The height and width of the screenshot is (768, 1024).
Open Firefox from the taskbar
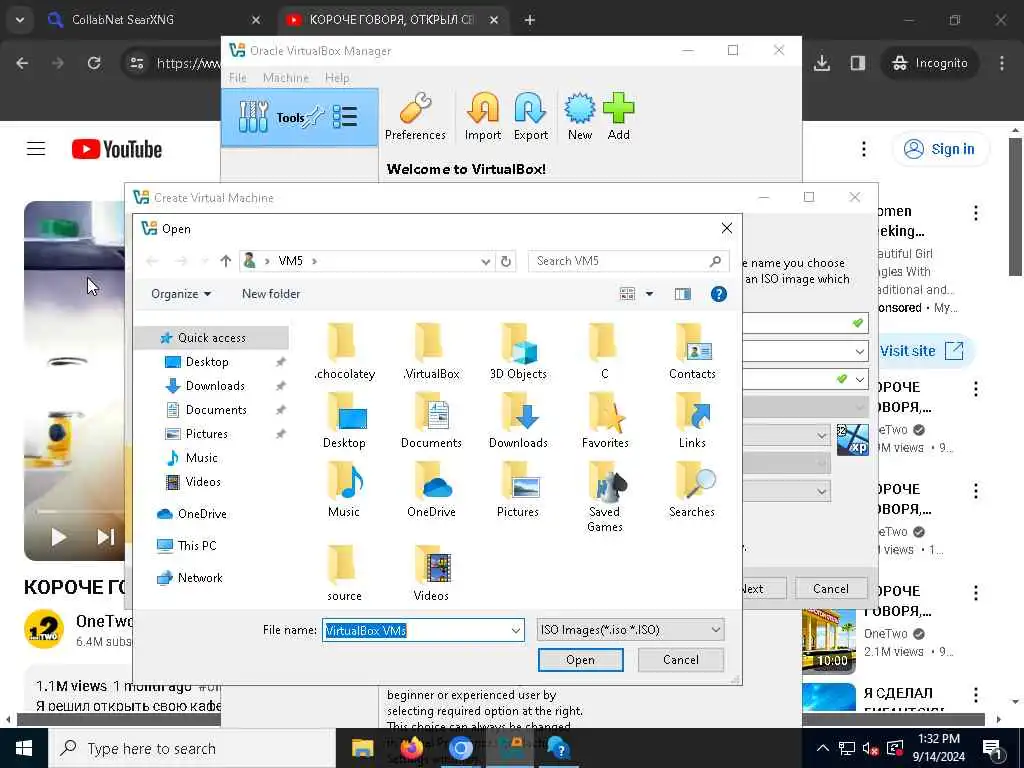(x=411, y=748)
